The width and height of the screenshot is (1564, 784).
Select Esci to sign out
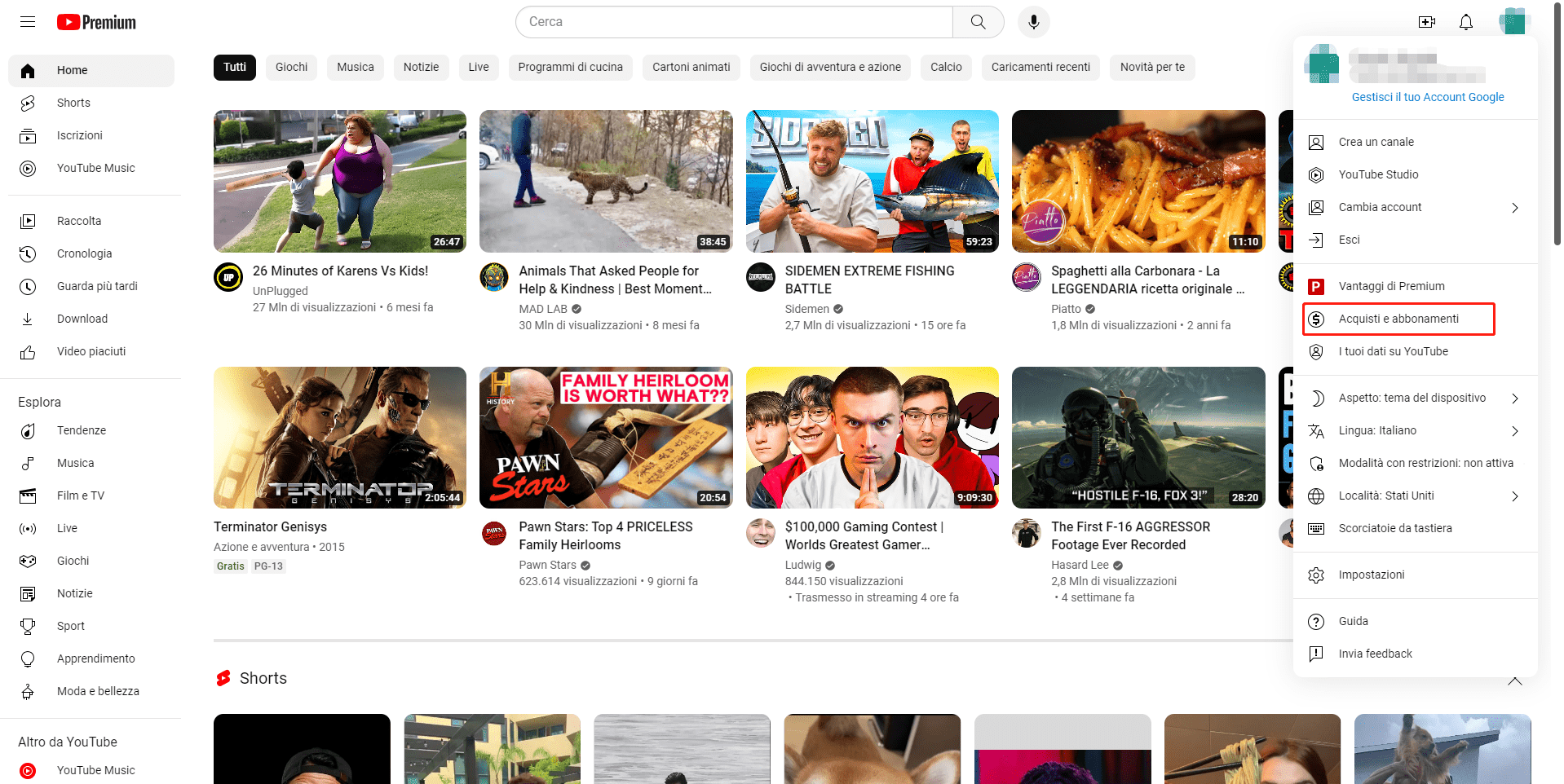click(1415, 240)
